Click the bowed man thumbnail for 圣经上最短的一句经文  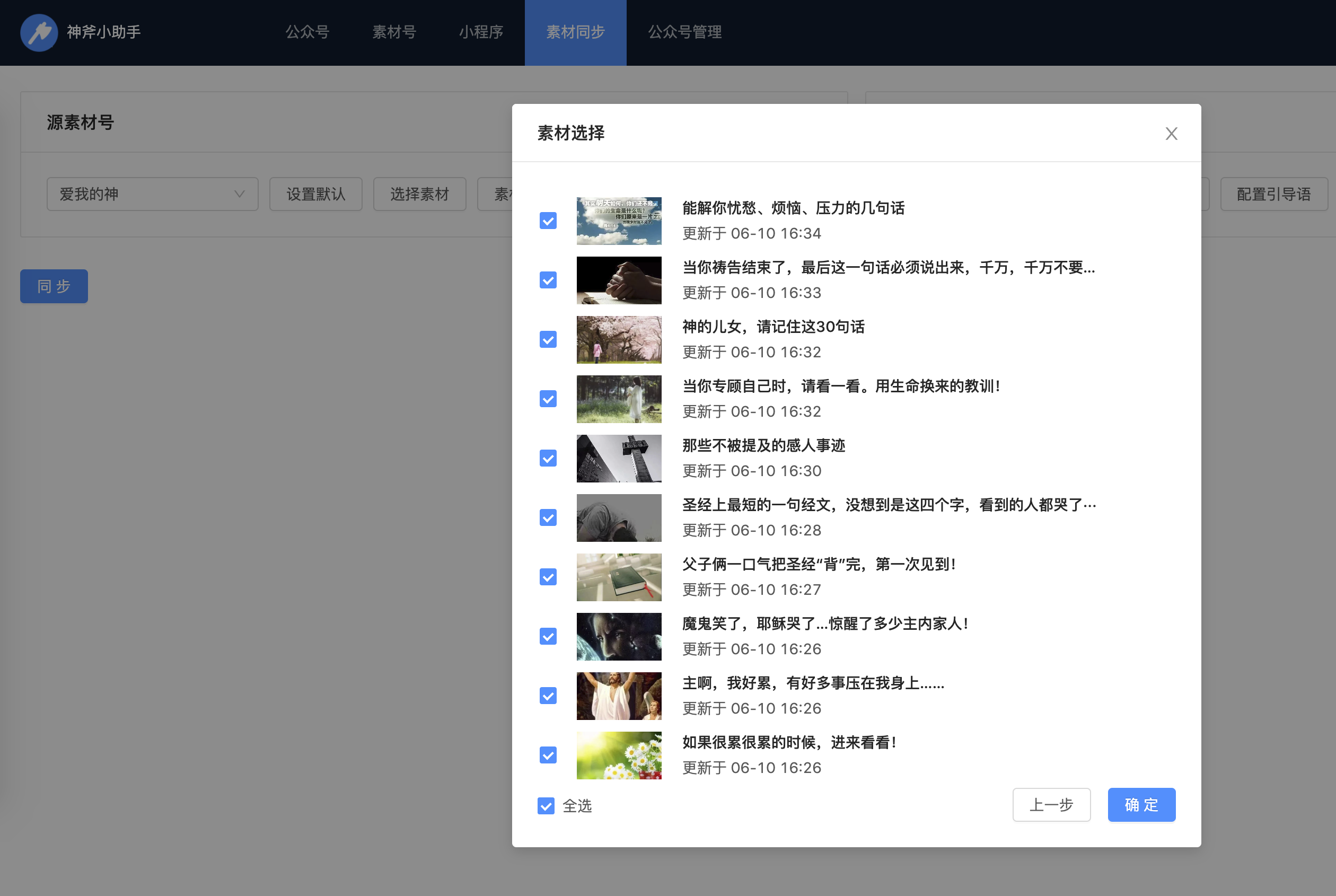pos(619,519)
